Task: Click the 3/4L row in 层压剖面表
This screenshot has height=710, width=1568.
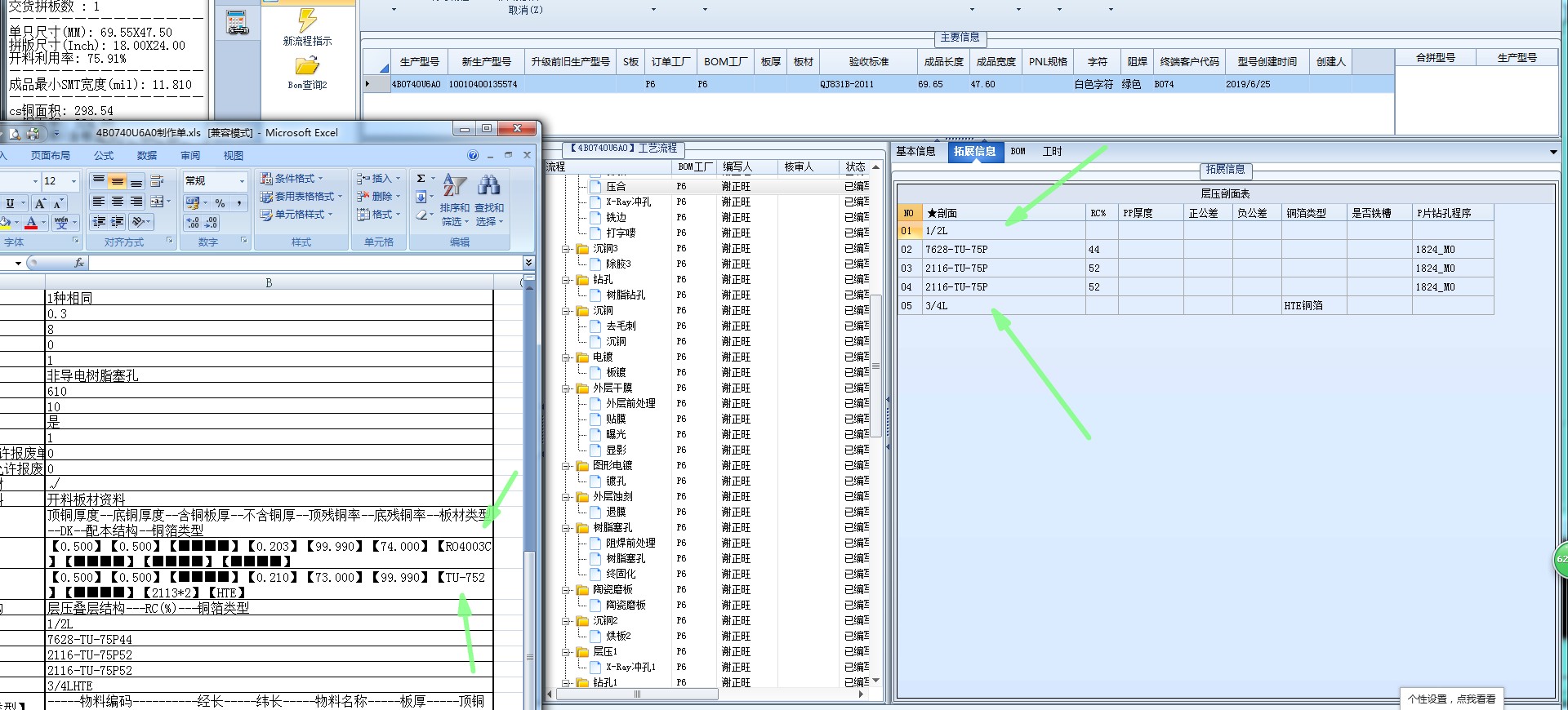Action: coord(1196,306)
